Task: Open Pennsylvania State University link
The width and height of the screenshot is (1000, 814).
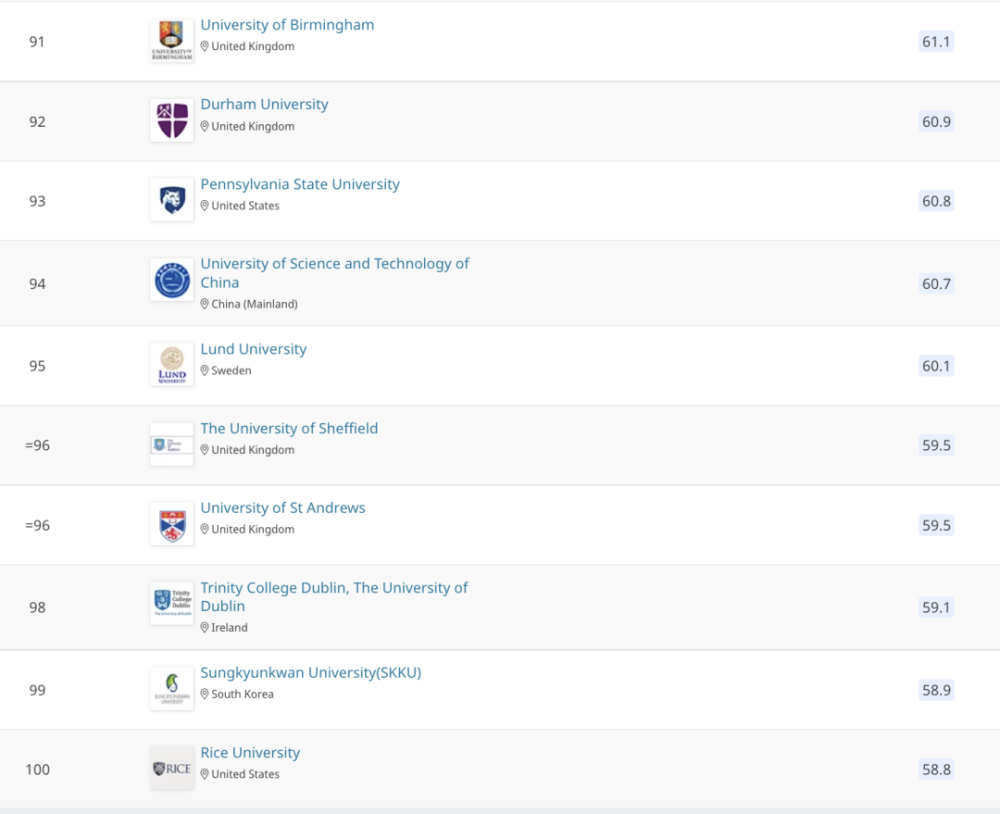Action: pos(300,184)
